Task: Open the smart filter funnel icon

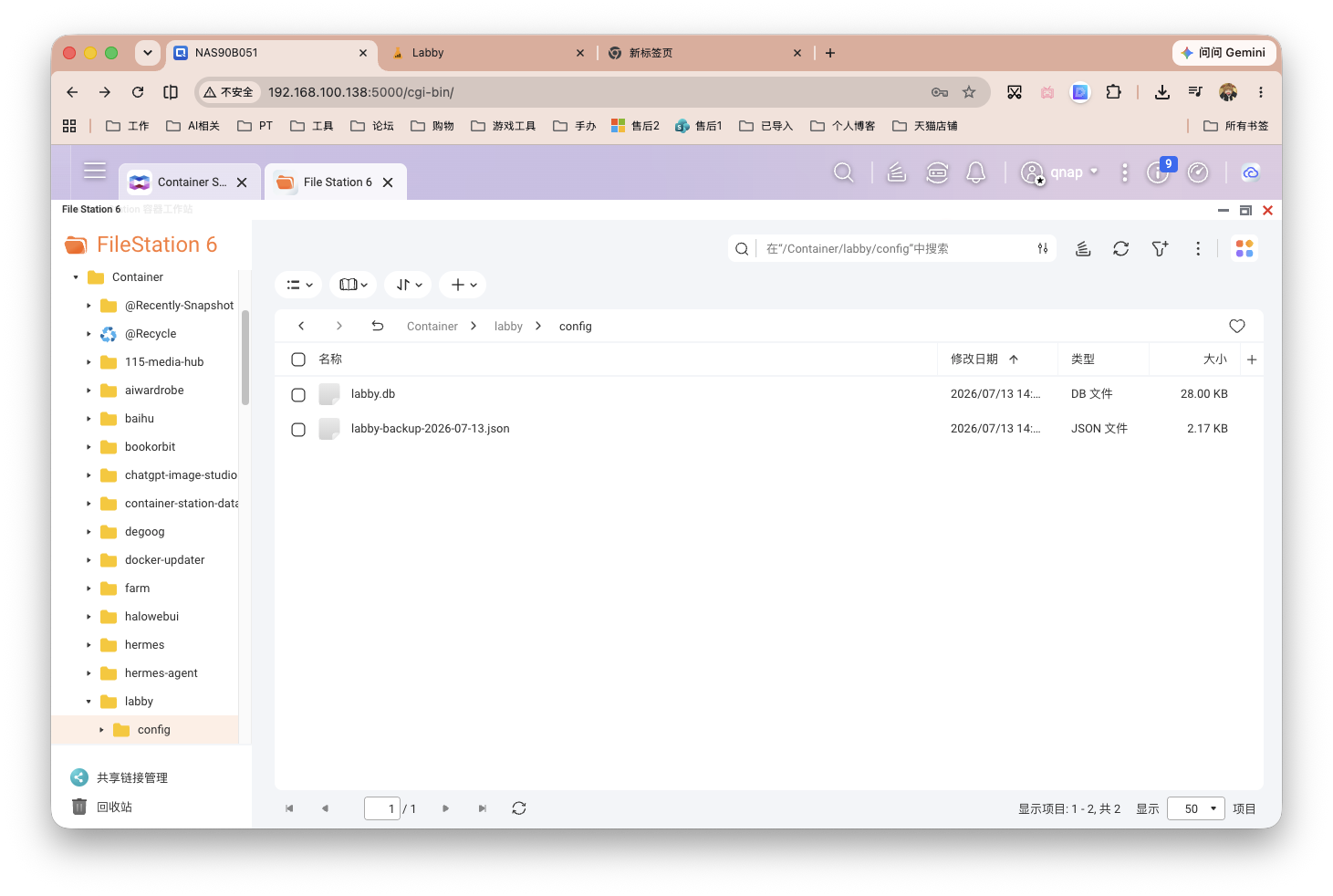Action: 1160,248
